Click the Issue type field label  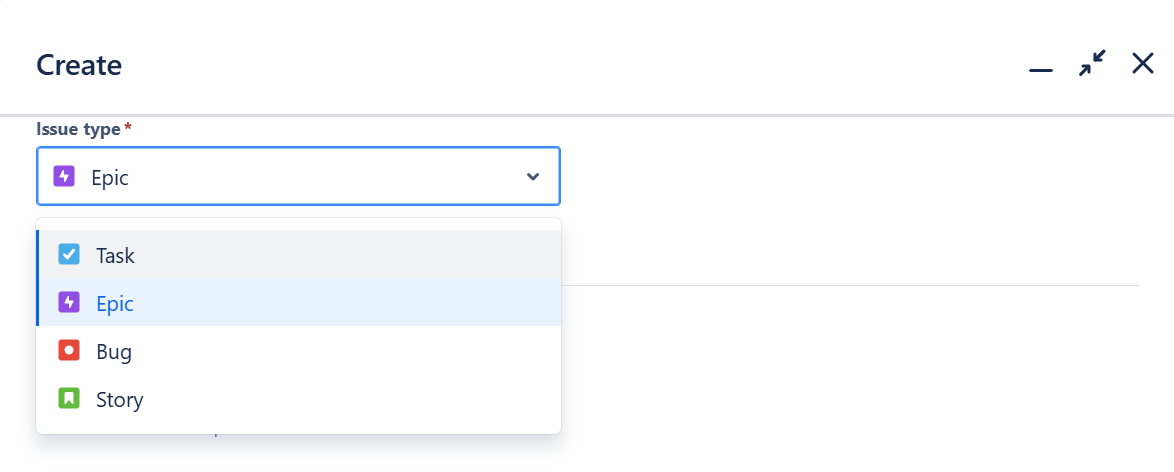point(78,130)
